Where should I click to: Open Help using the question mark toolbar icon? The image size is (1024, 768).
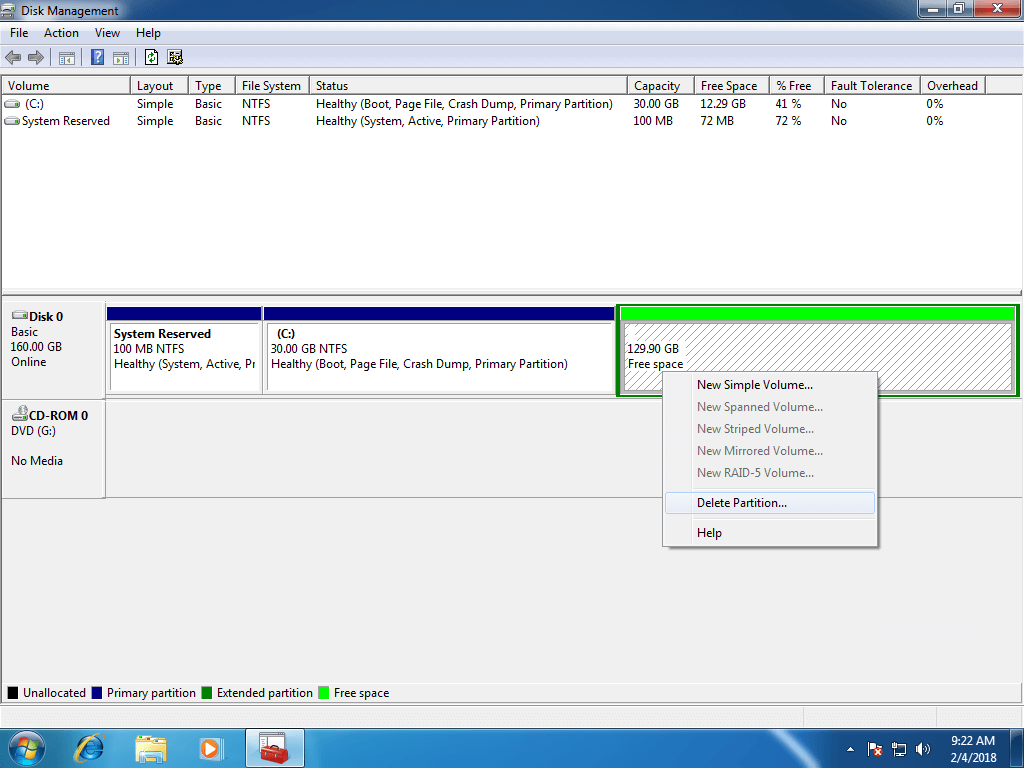[96, 57]
